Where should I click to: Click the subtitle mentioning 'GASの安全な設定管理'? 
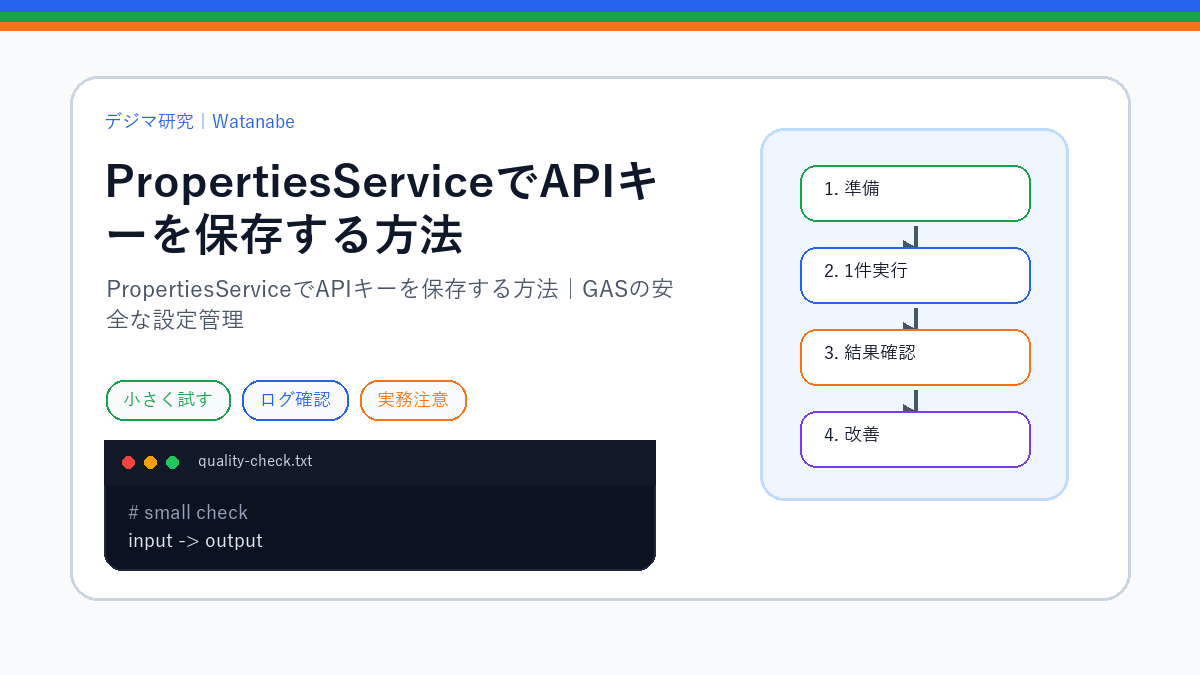pos(390,305)
